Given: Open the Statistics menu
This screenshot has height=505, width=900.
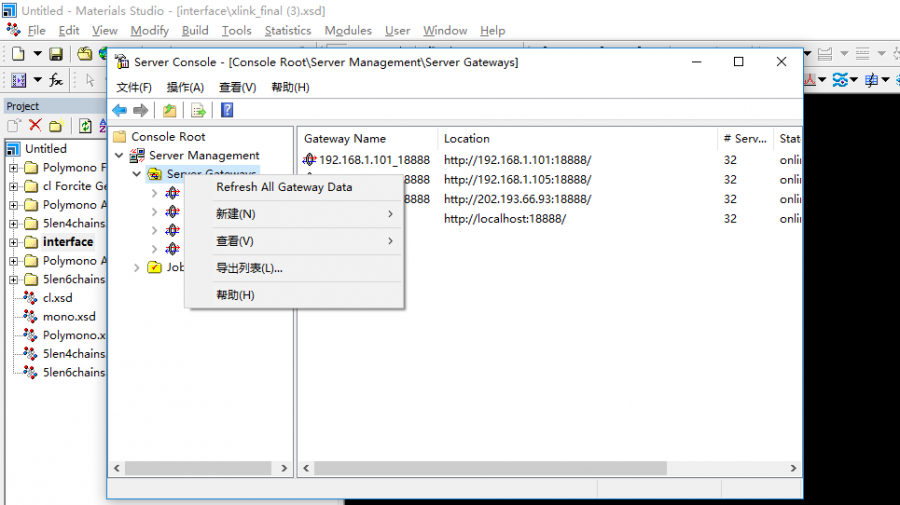Looking at the screenshot, I should coord(288,30).
